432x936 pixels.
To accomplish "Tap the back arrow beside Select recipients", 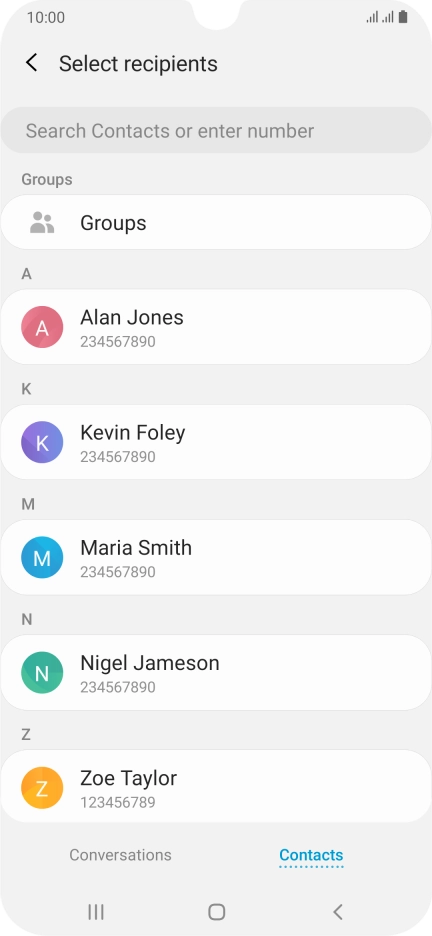I will pyautogui.click(x=32, y=63).
